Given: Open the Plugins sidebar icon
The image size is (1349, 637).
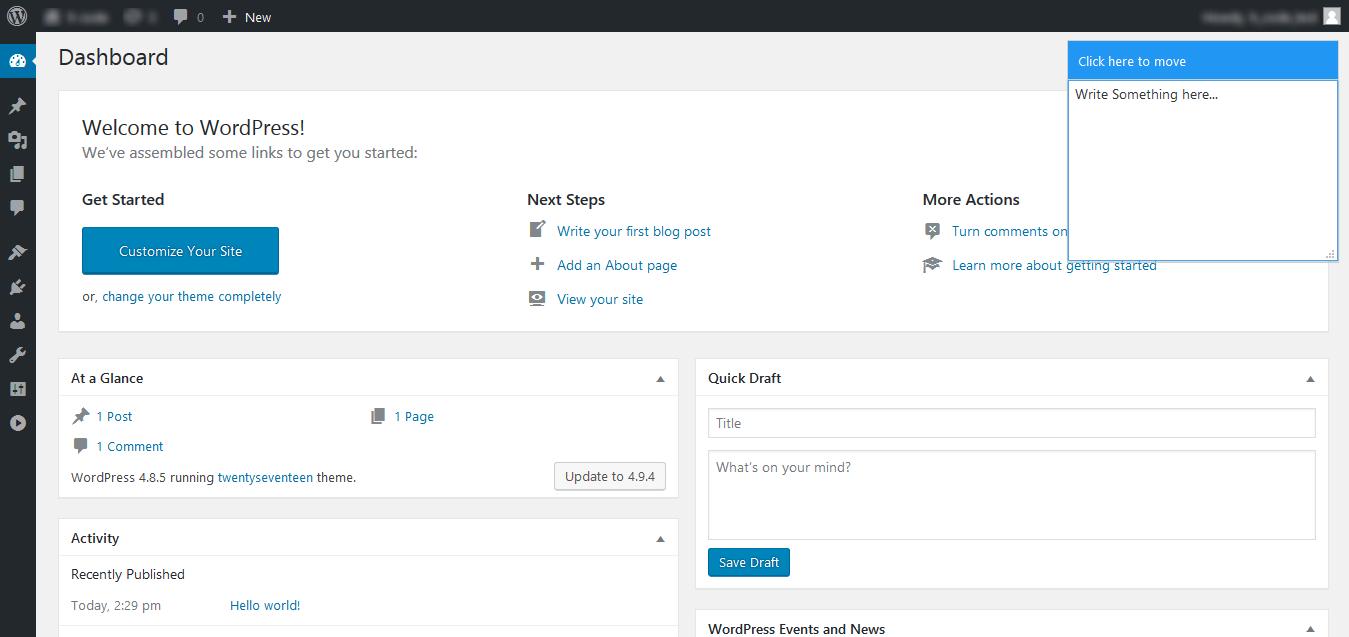Looking at the screenshot, I should point(17,288).
